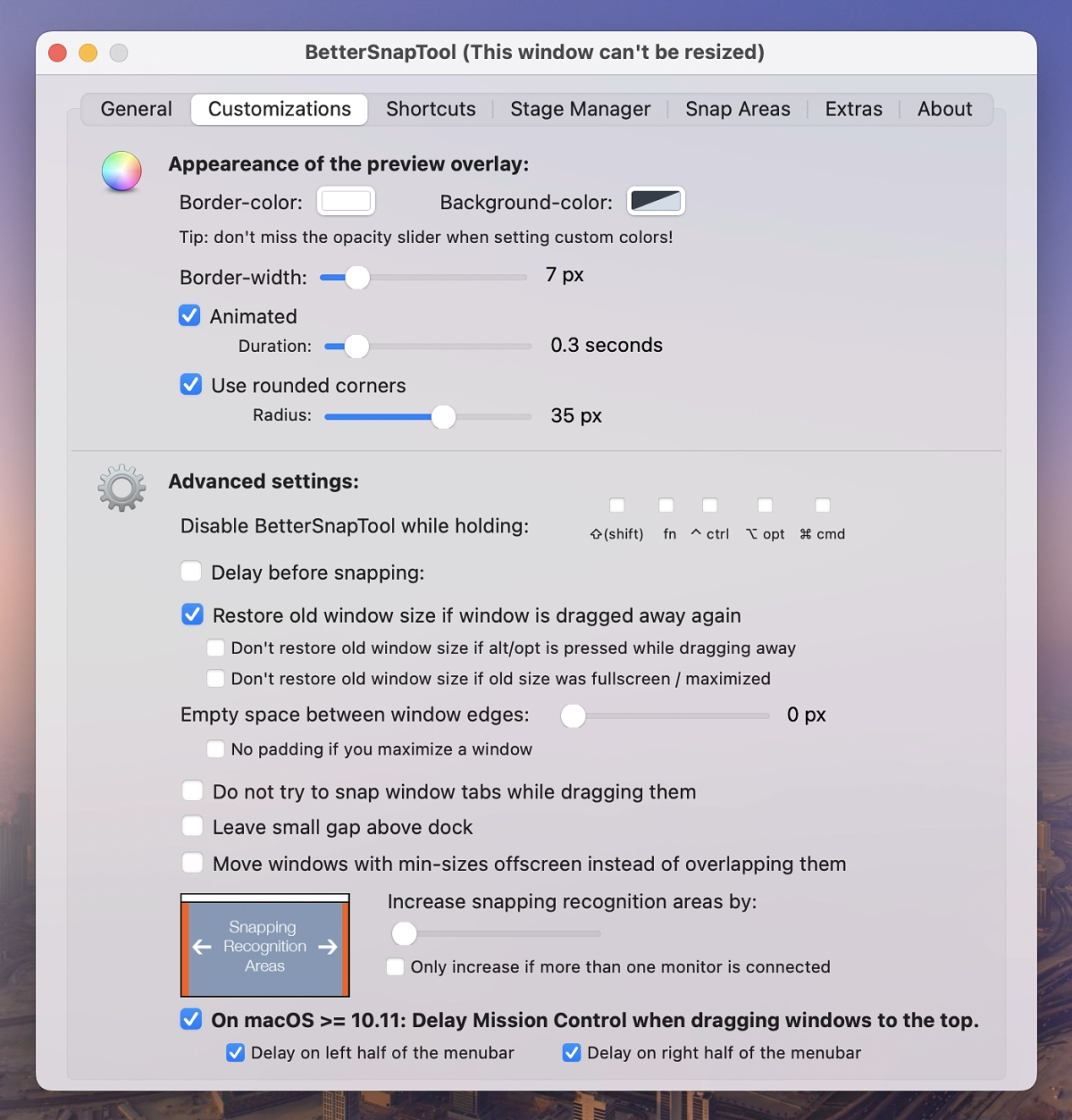
Task: Click the Advanced settings gear icon
Action: [121, 488]
